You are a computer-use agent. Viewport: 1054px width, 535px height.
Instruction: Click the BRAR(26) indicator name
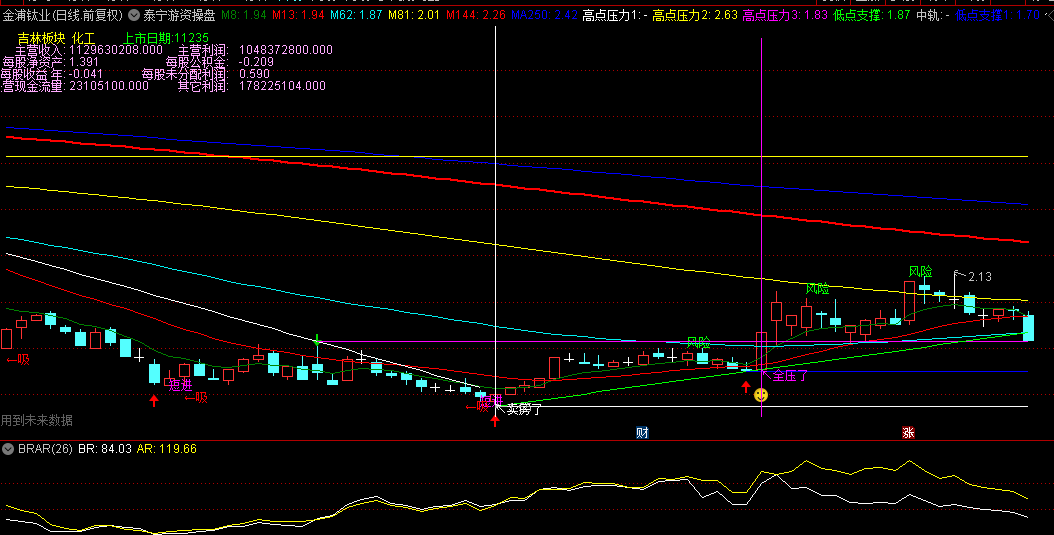pyautogui.click(x=45, y=448)
